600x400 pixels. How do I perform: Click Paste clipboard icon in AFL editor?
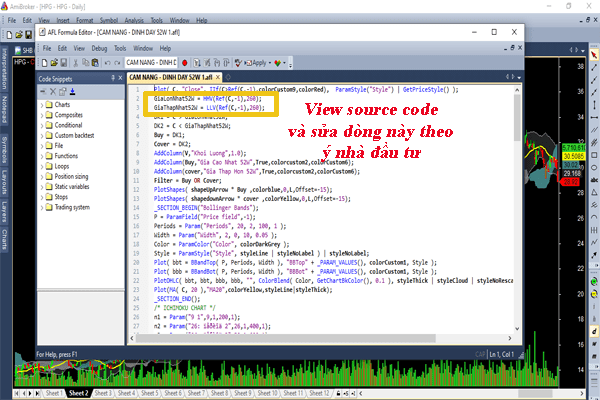click(95, 63)
